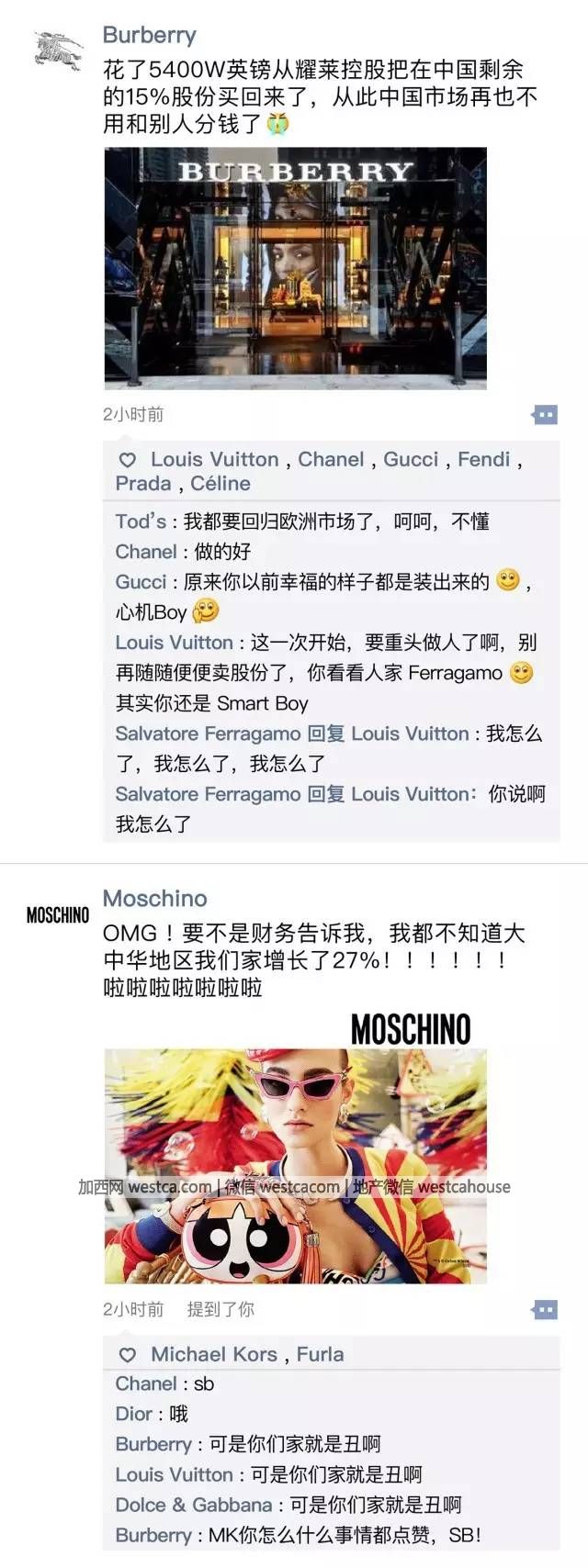
Task: Open the Moschino Powerpuff campaign image
Action: click(x=295, y=1166)
